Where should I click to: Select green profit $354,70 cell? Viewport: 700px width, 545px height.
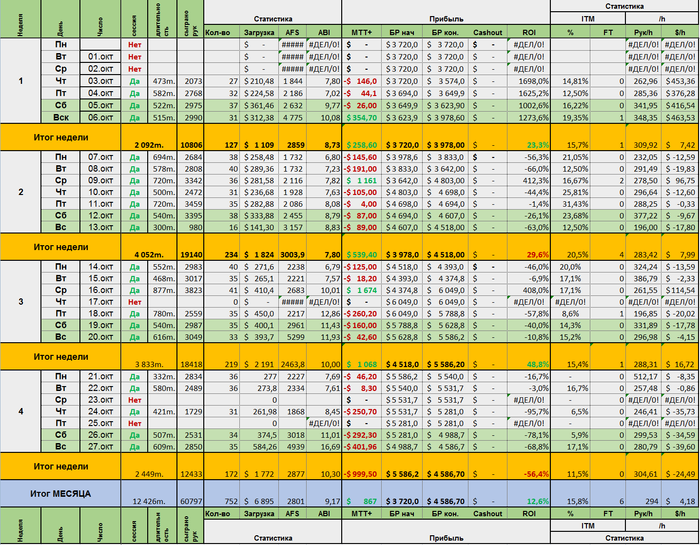[x=362, y=118]
